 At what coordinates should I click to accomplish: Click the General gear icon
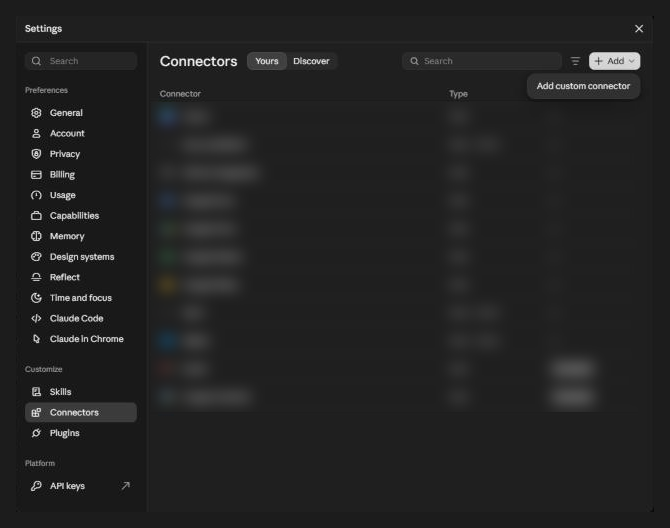[x=36, y=113]
